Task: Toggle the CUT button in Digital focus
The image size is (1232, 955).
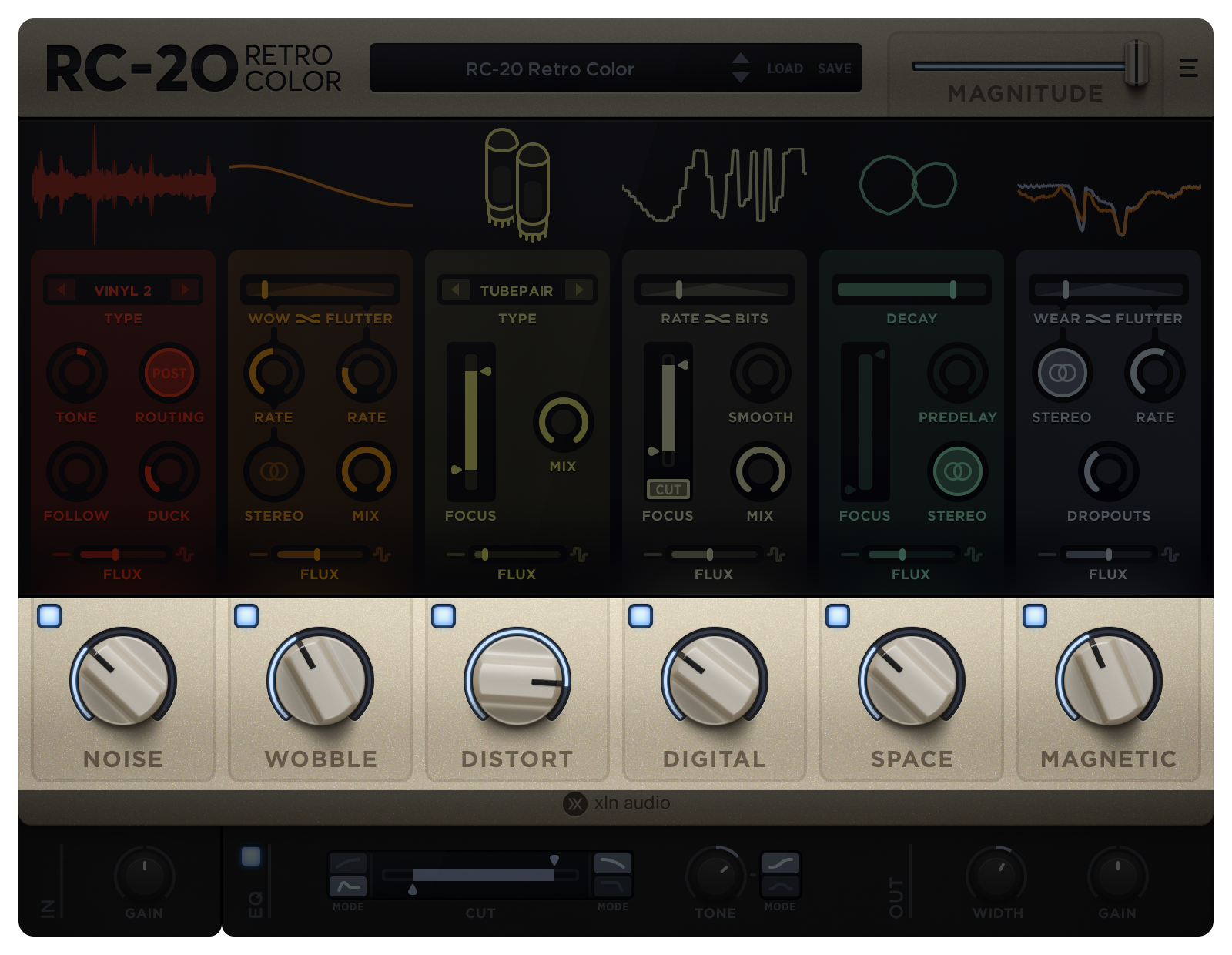Action: (668, 489)
